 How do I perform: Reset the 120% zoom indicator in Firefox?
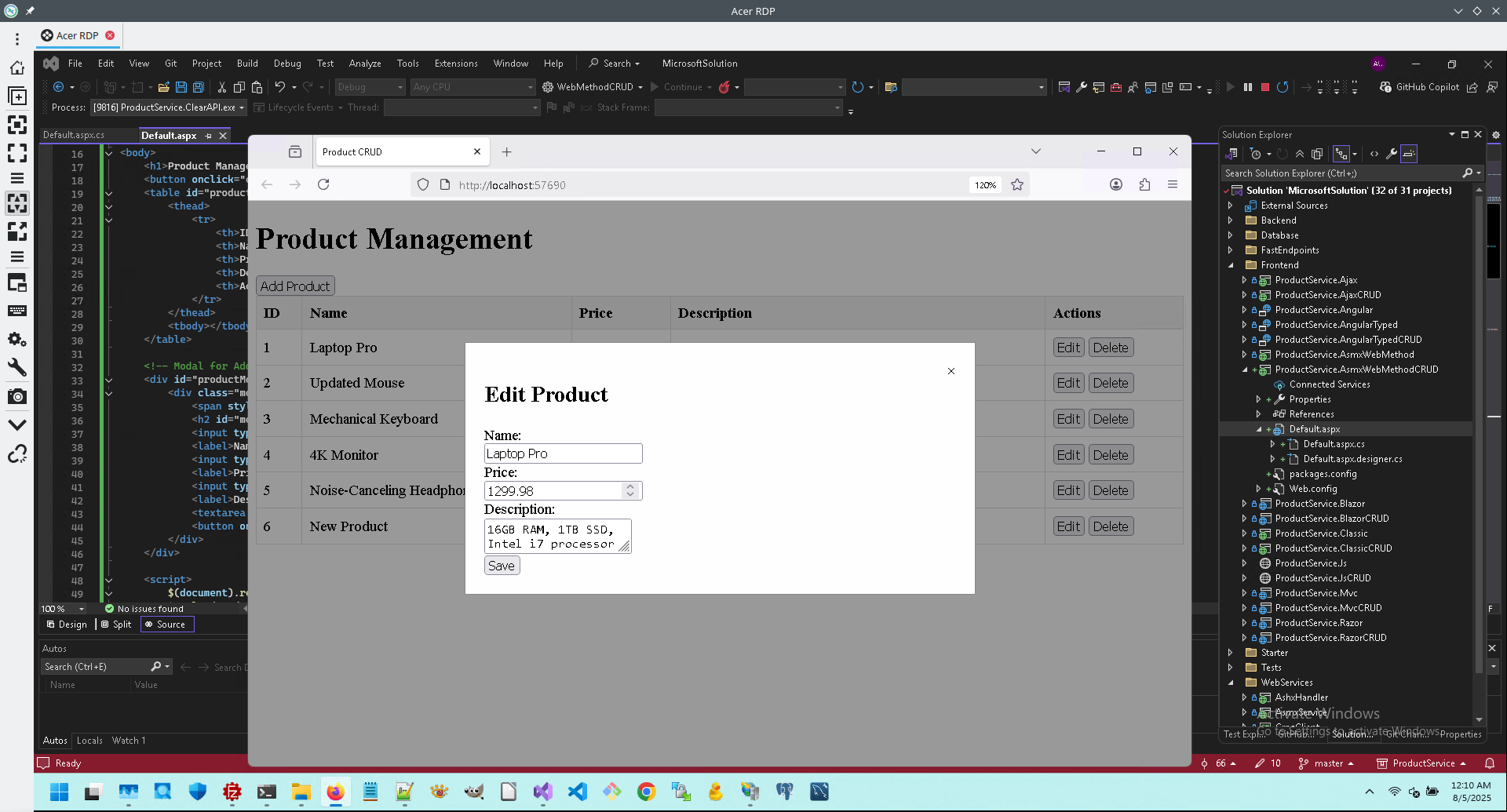[x=985, y=185]
